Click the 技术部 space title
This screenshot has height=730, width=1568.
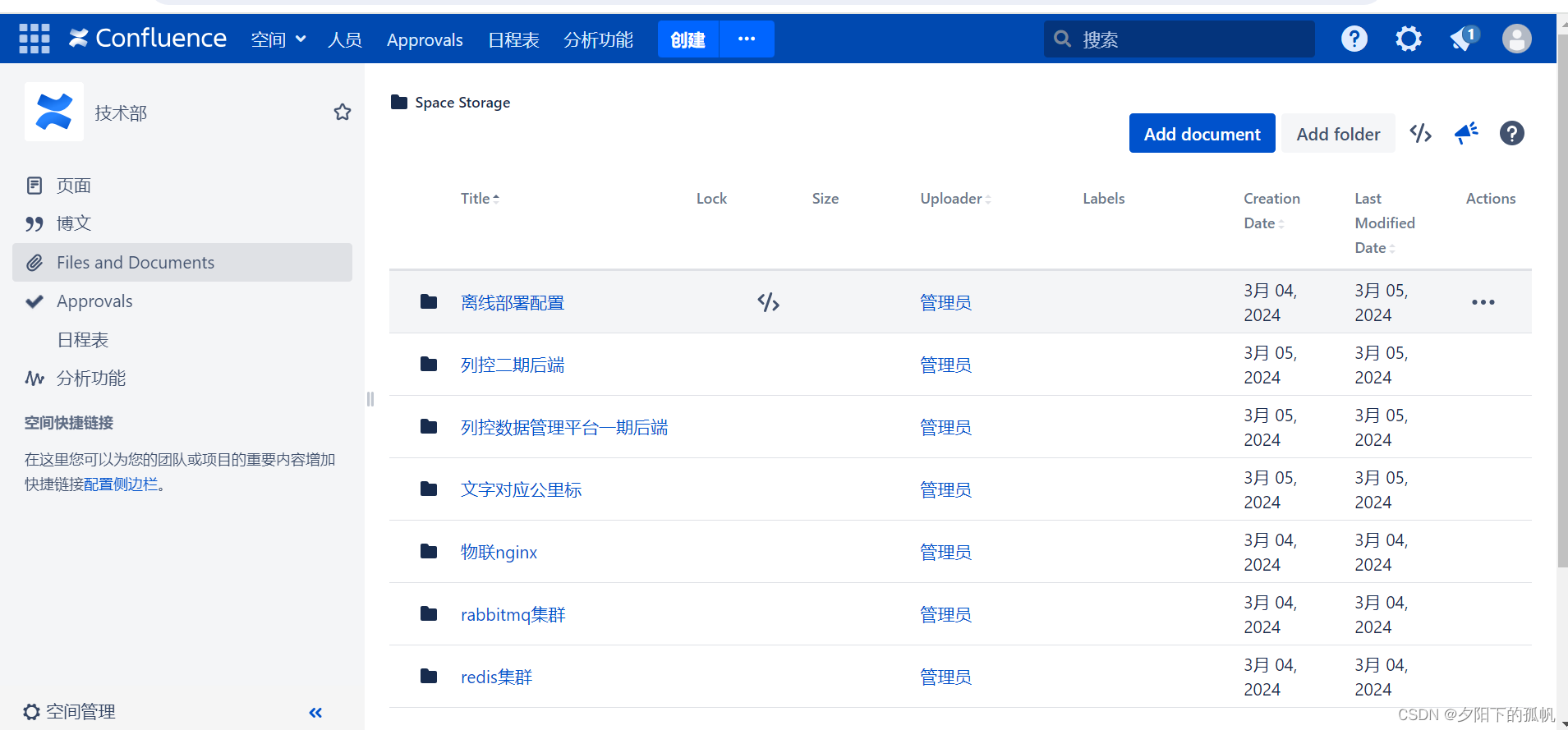[121, 112]
